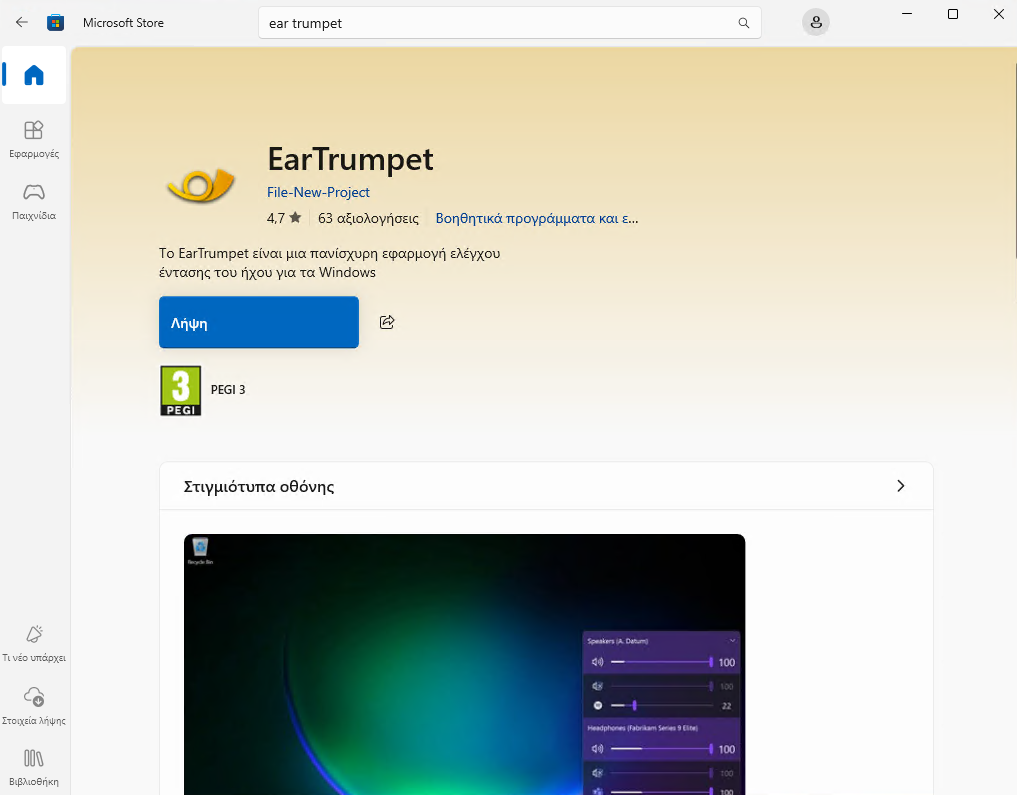Open Παιχνίδια (Games) section
The image size is (1017, 795).
[34, 200]
